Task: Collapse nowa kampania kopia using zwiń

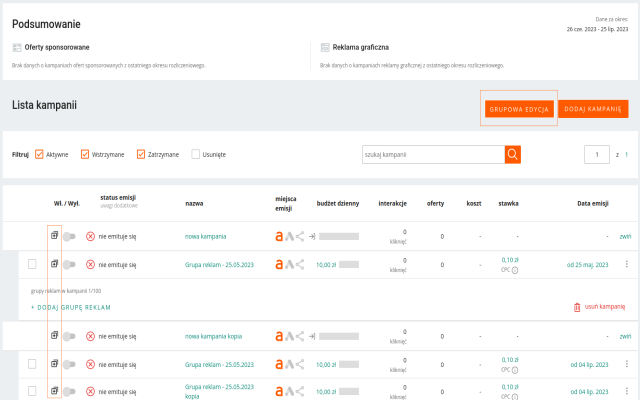Action: coord(625,336)
